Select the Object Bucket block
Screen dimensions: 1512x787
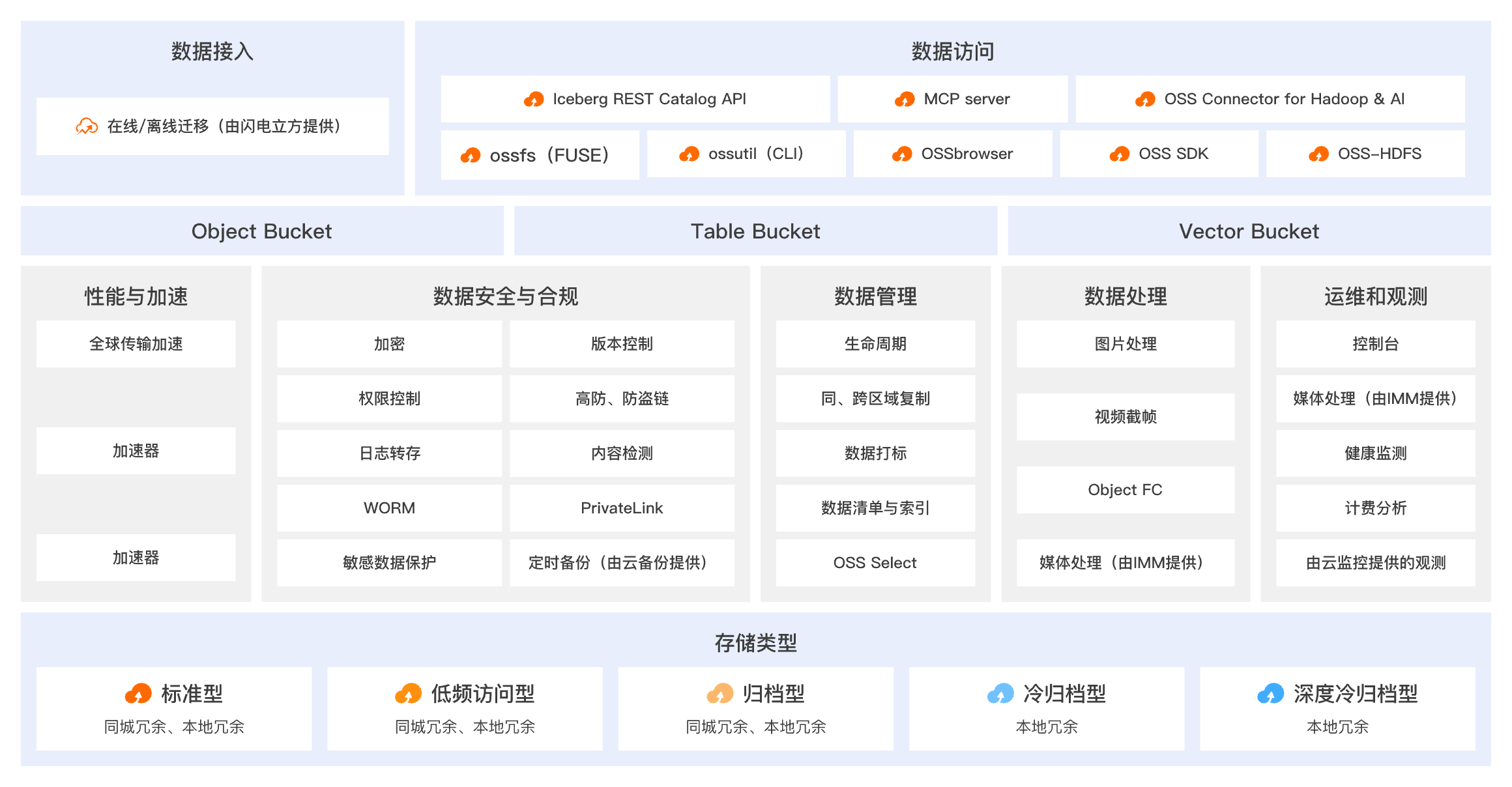pyautogui.click(x=262, y=231)
